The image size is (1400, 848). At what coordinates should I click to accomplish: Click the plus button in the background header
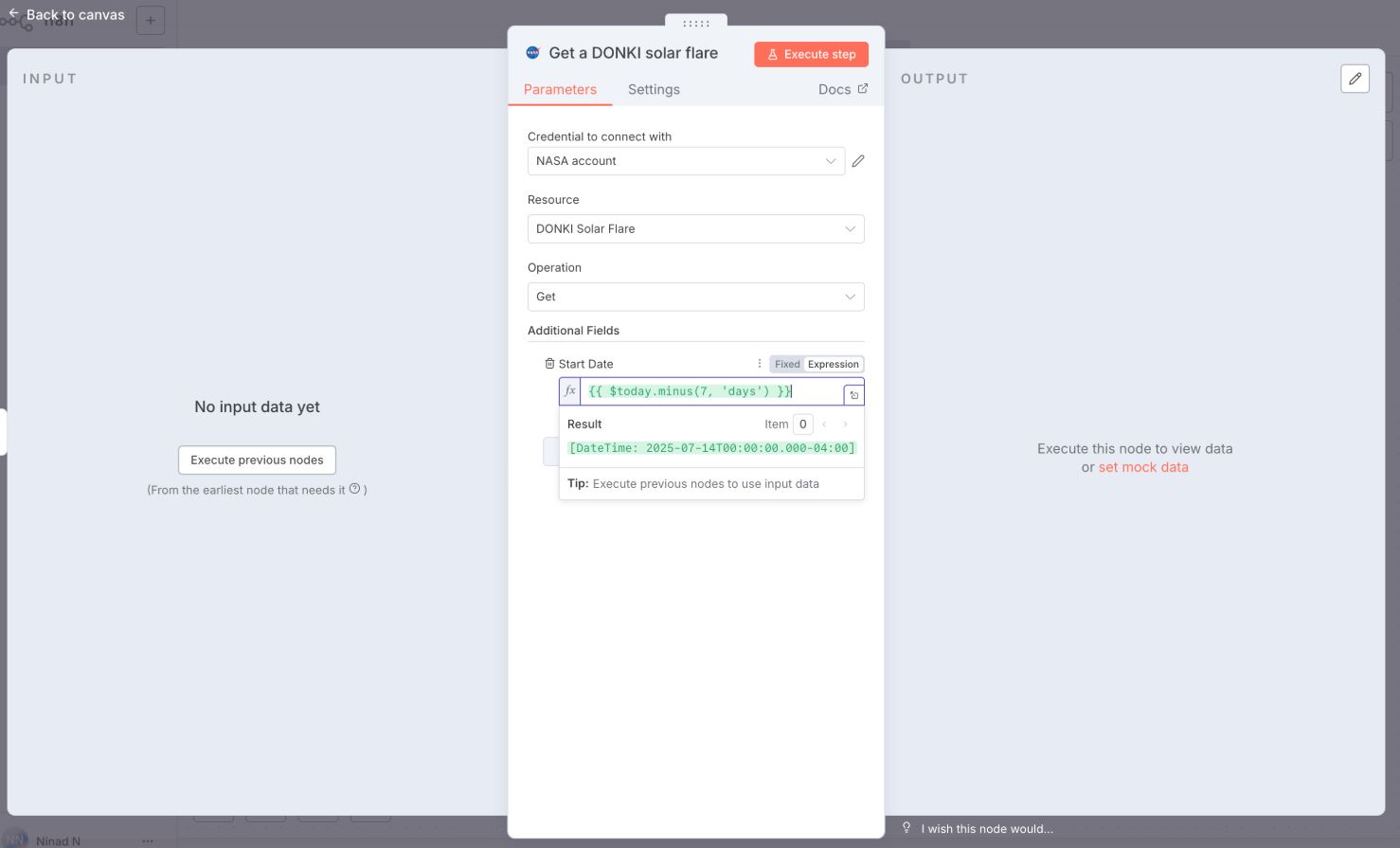coord(151,20)
